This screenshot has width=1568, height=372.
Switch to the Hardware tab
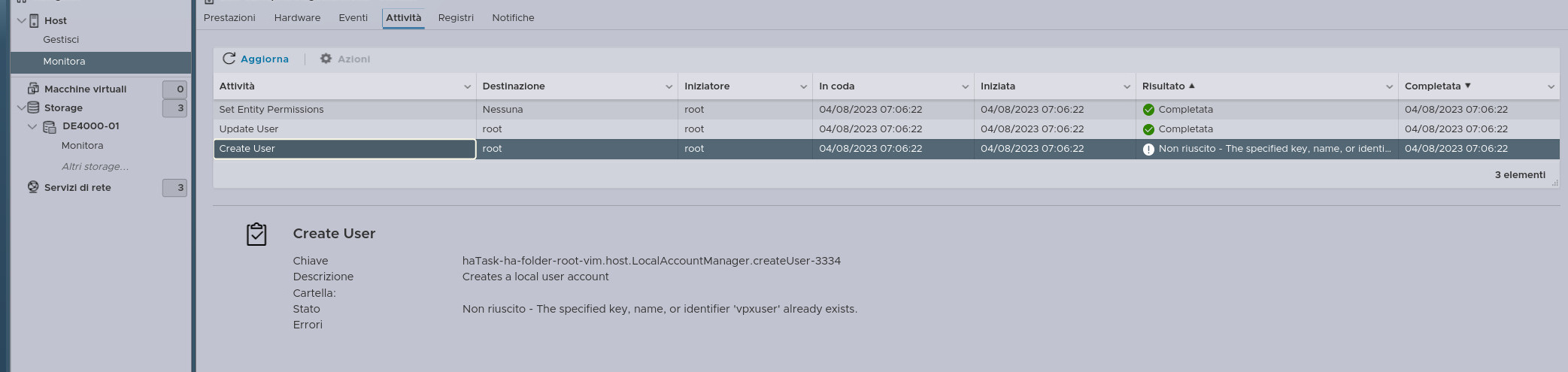(297, 17)
